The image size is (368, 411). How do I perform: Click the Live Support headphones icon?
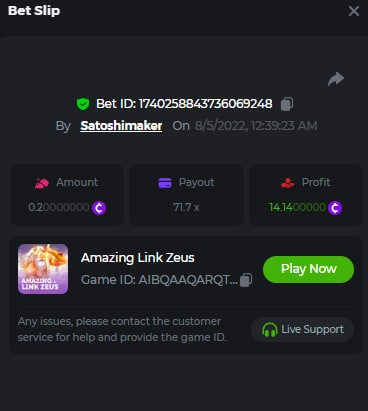(x=270, y=330)
